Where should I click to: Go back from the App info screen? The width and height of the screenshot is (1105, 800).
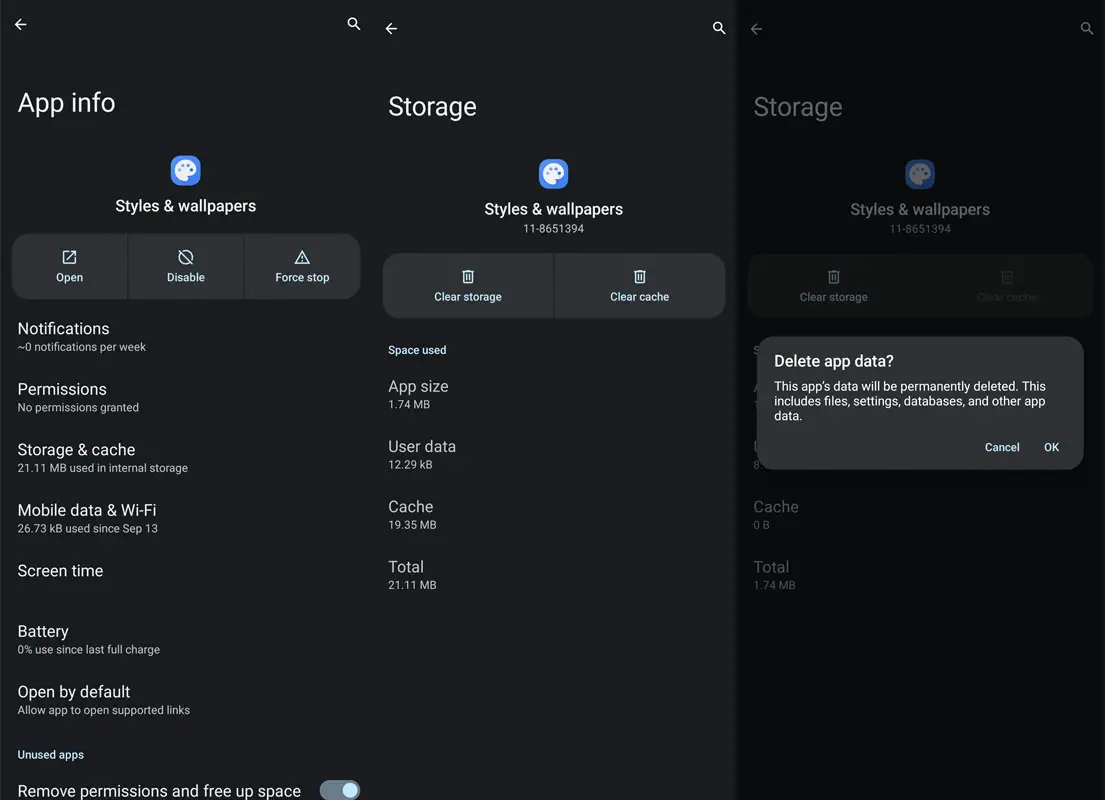20,24
